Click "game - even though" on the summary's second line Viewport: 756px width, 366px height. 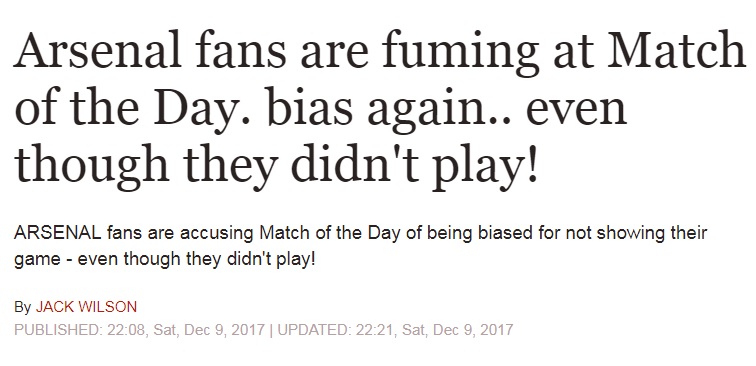pyautogui.click(x=91, y=260)
